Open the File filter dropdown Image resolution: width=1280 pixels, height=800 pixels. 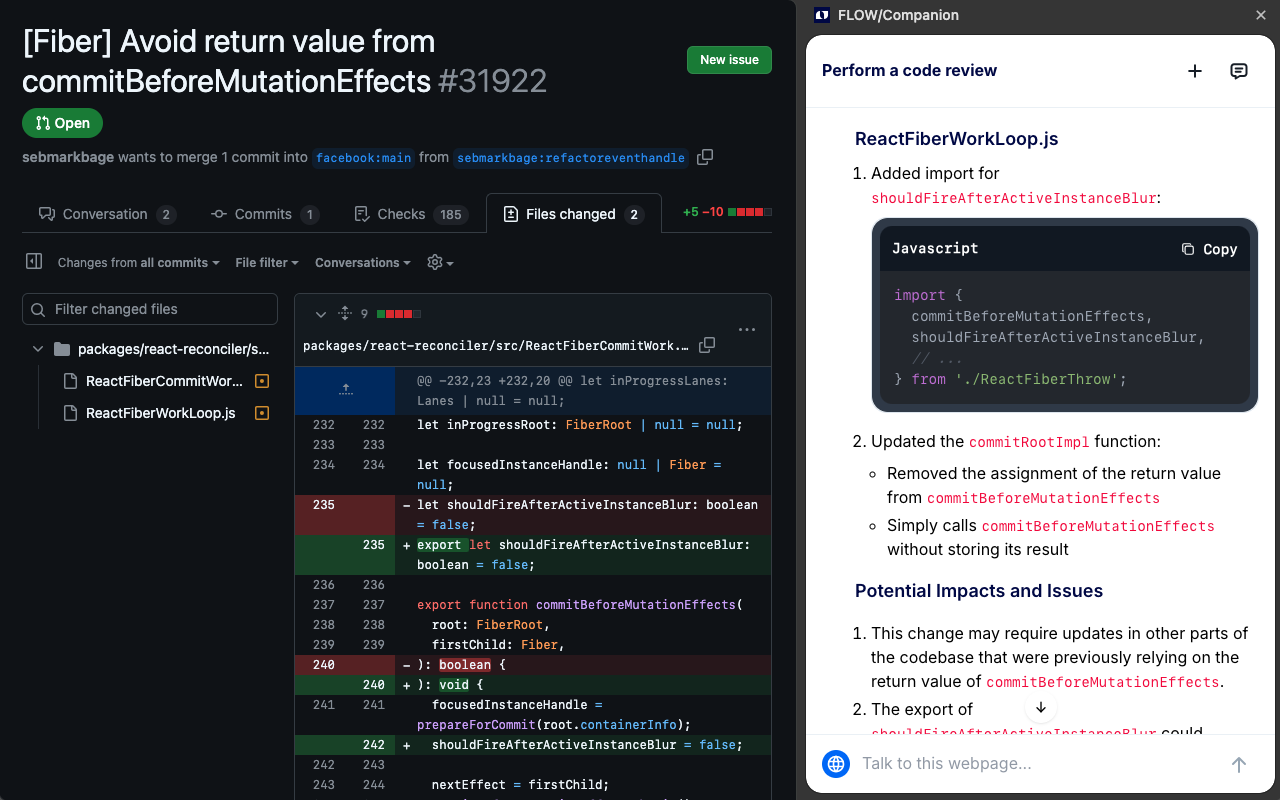[267, 263]
